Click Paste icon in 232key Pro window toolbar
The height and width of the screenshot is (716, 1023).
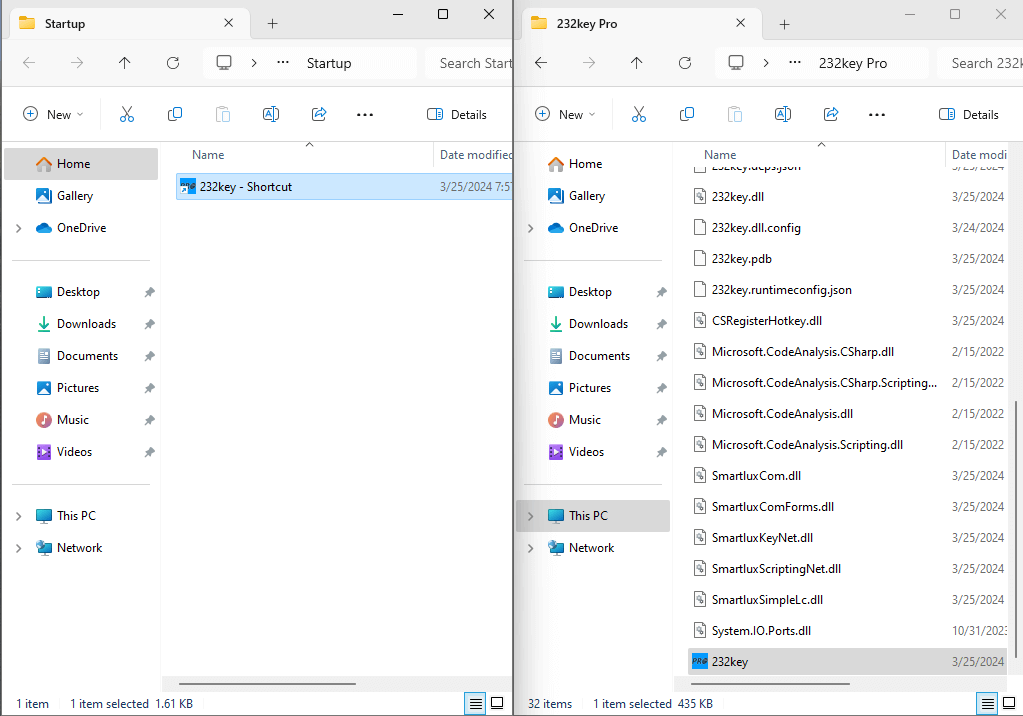pos(735,114)
